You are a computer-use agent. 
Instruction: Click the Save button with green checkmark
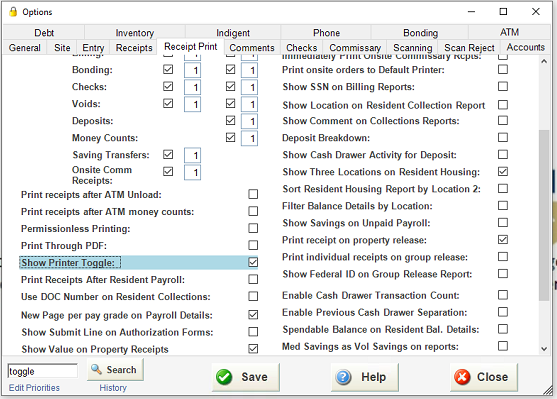point(246,377)
